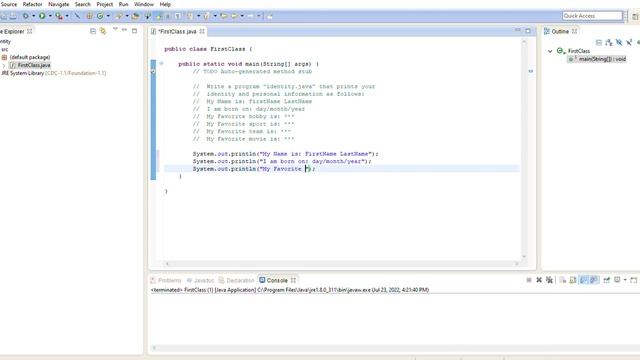Click the New Java Class green icon
The height and width of the screenshot is (360, 640).
(x=100, y=16)
